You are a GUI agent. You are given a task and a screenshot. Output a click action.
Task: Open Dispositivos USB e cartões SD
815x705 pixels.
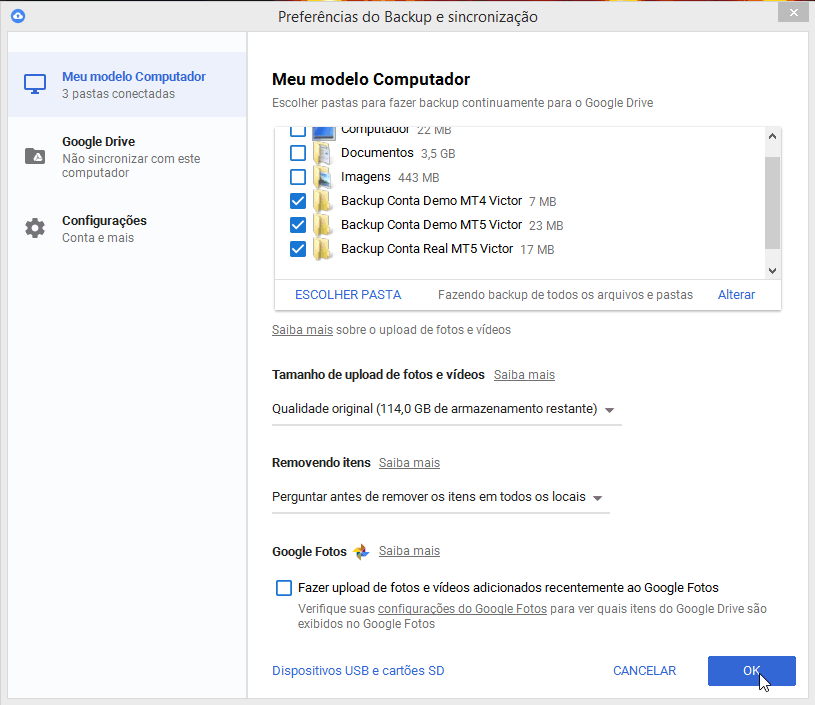tap(358, 671)
